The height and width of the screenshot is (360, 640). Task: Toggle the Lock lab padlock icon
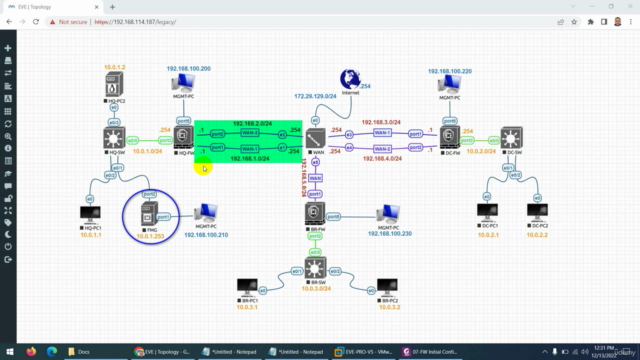pos(8,199)
